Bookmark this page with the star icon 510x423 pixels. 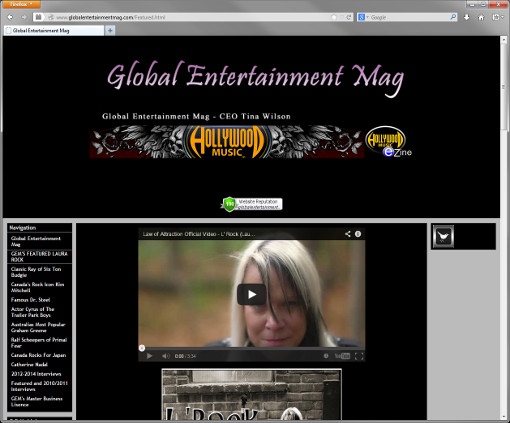pyautogui.click(x=334, y=17)
